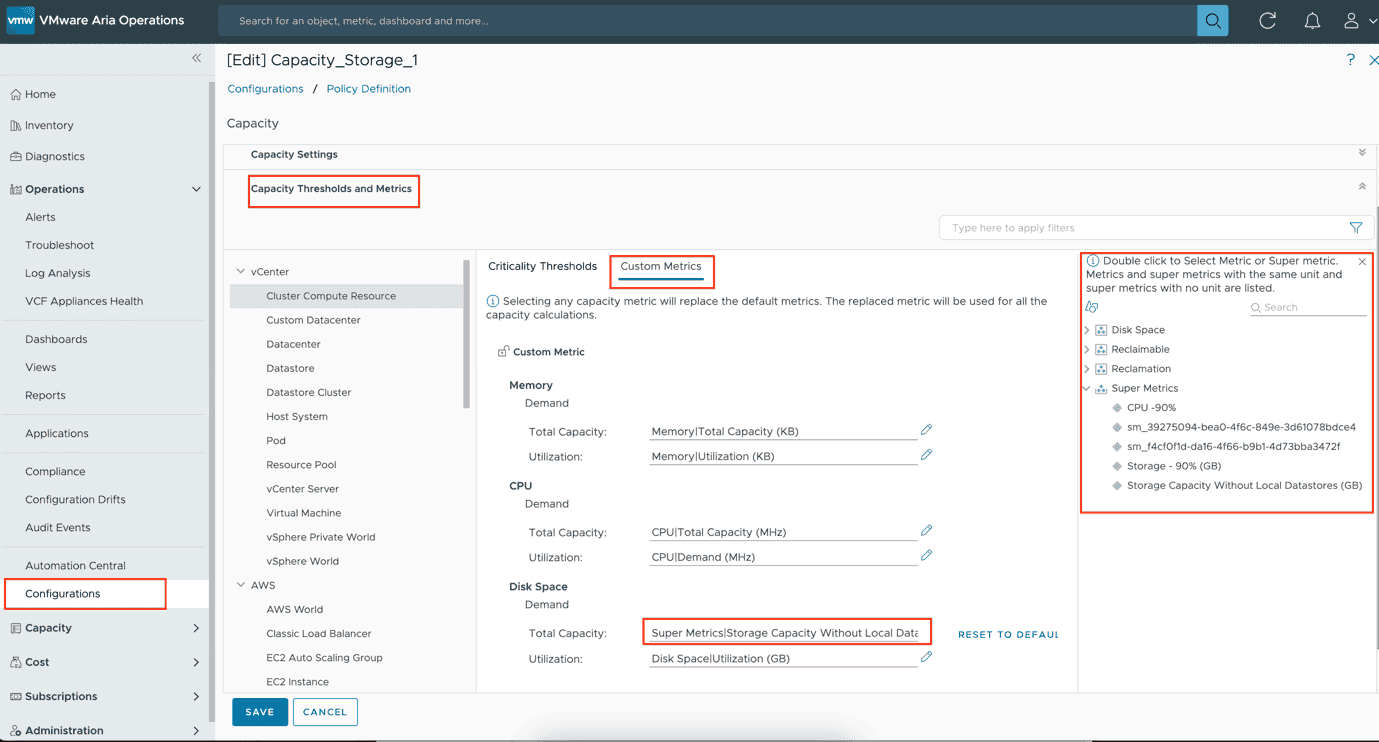Expand the Capacity Settings section
Viewport: 1379px width, 742px height.
(x=1361, y=154)
